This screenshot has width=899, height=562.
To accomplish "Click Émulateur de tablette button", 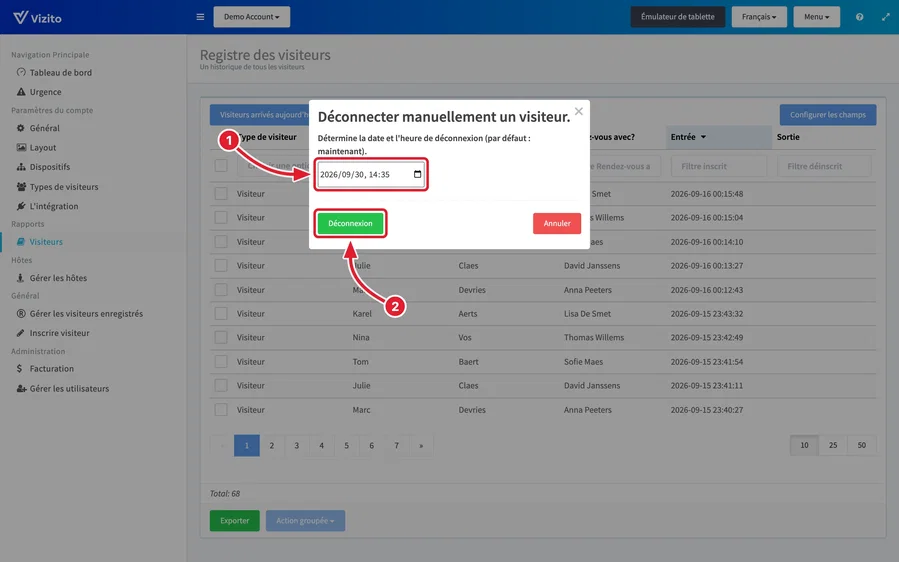I will [x=678, y=17].
